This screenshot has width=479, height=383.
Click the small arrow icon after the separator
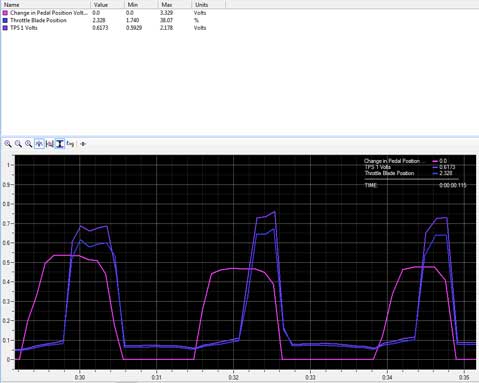(83, 144)
